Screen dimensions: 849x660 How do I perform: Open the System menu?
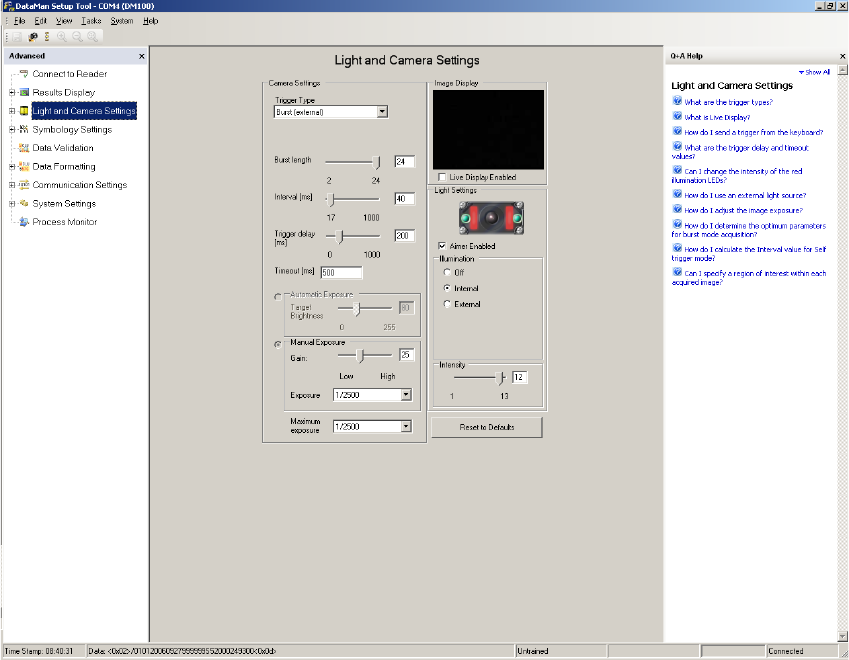(x=122, y=21)
